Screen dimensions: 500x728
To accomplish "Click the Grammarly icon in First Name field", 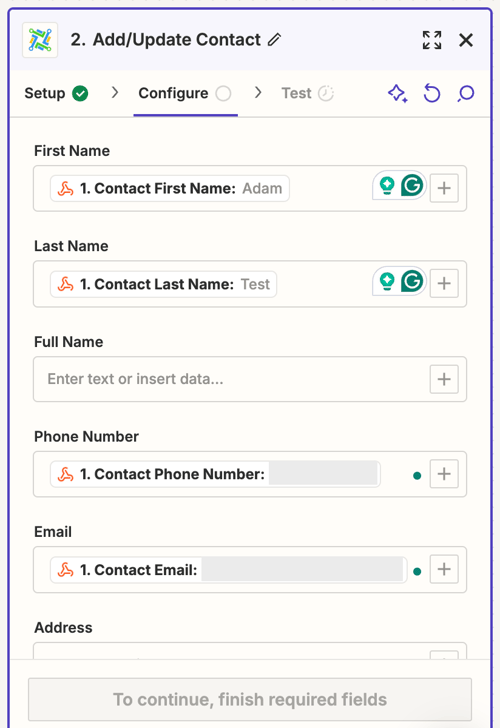I will (412, 186).
